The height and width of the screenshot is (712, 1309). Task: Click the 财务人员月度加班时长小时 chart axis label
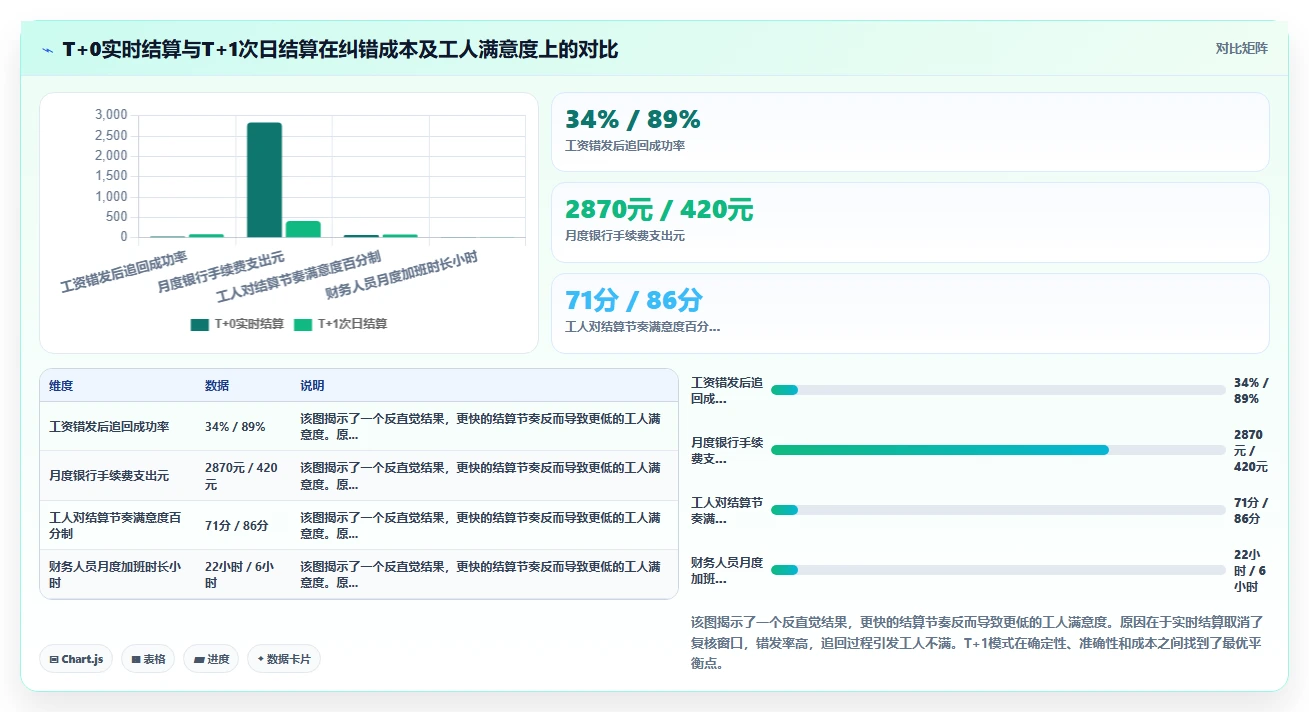click(x=401, y=276)
